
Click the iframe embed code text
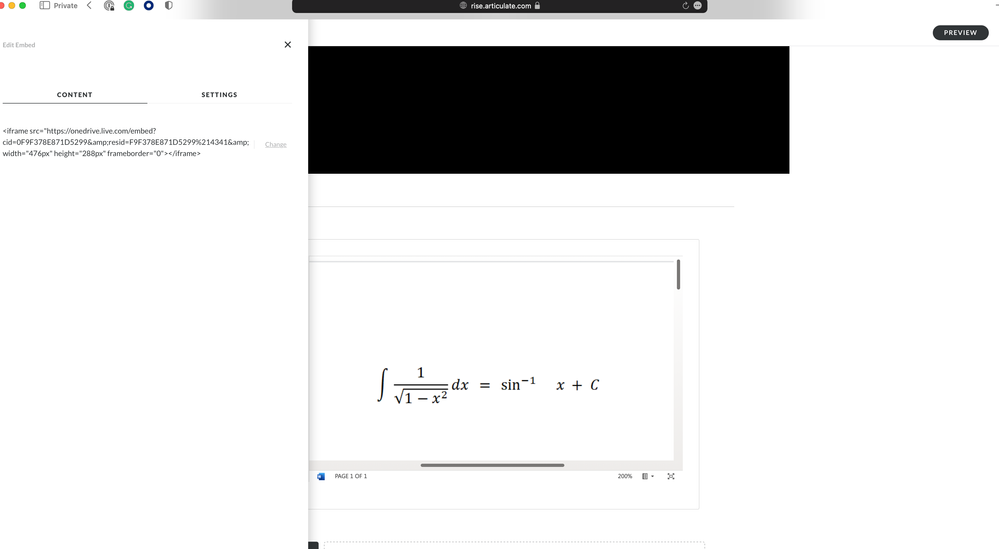click(126, 142)
